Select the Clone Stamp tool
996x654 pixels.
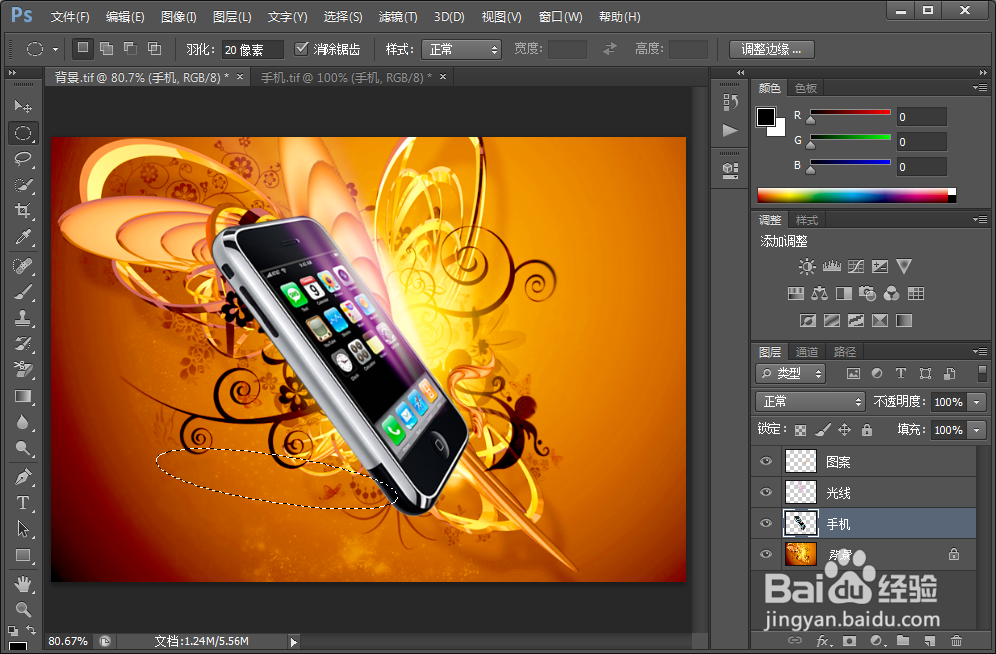[23, 317]
